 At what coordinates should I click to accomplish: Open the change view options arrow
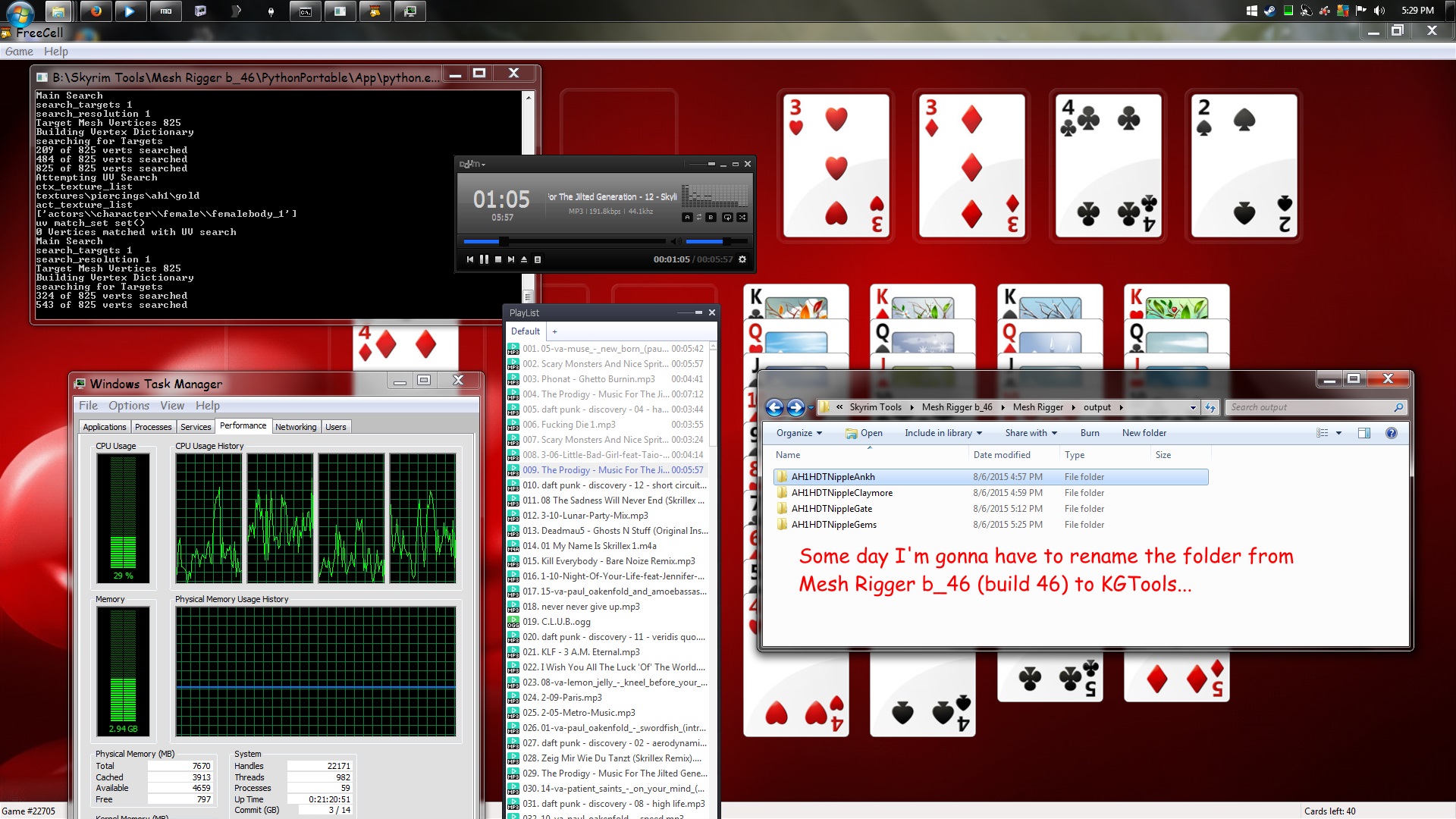tap(1339, 433)
